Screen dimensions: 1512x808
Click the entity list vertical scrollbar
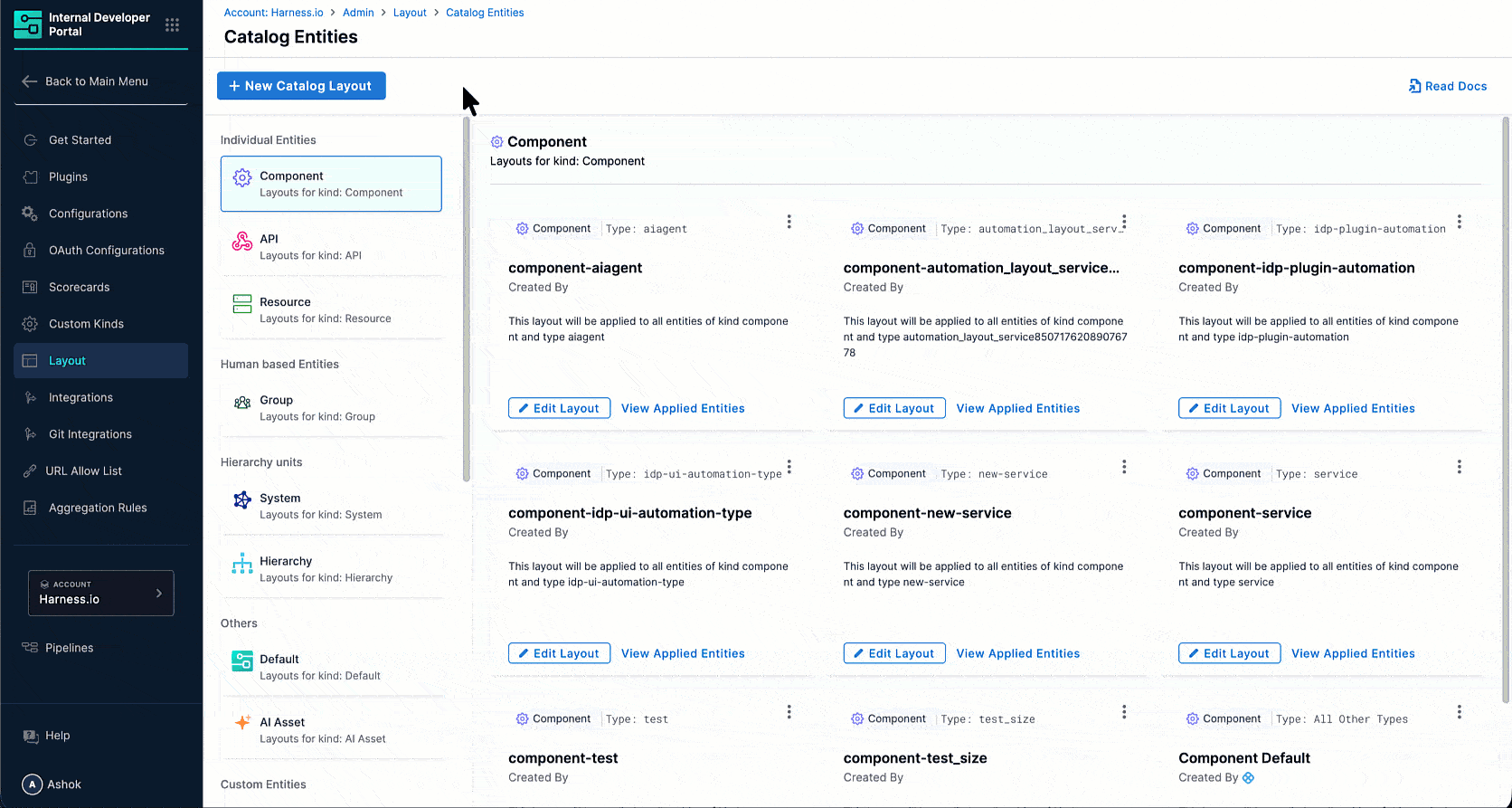[x=467, y=299]
